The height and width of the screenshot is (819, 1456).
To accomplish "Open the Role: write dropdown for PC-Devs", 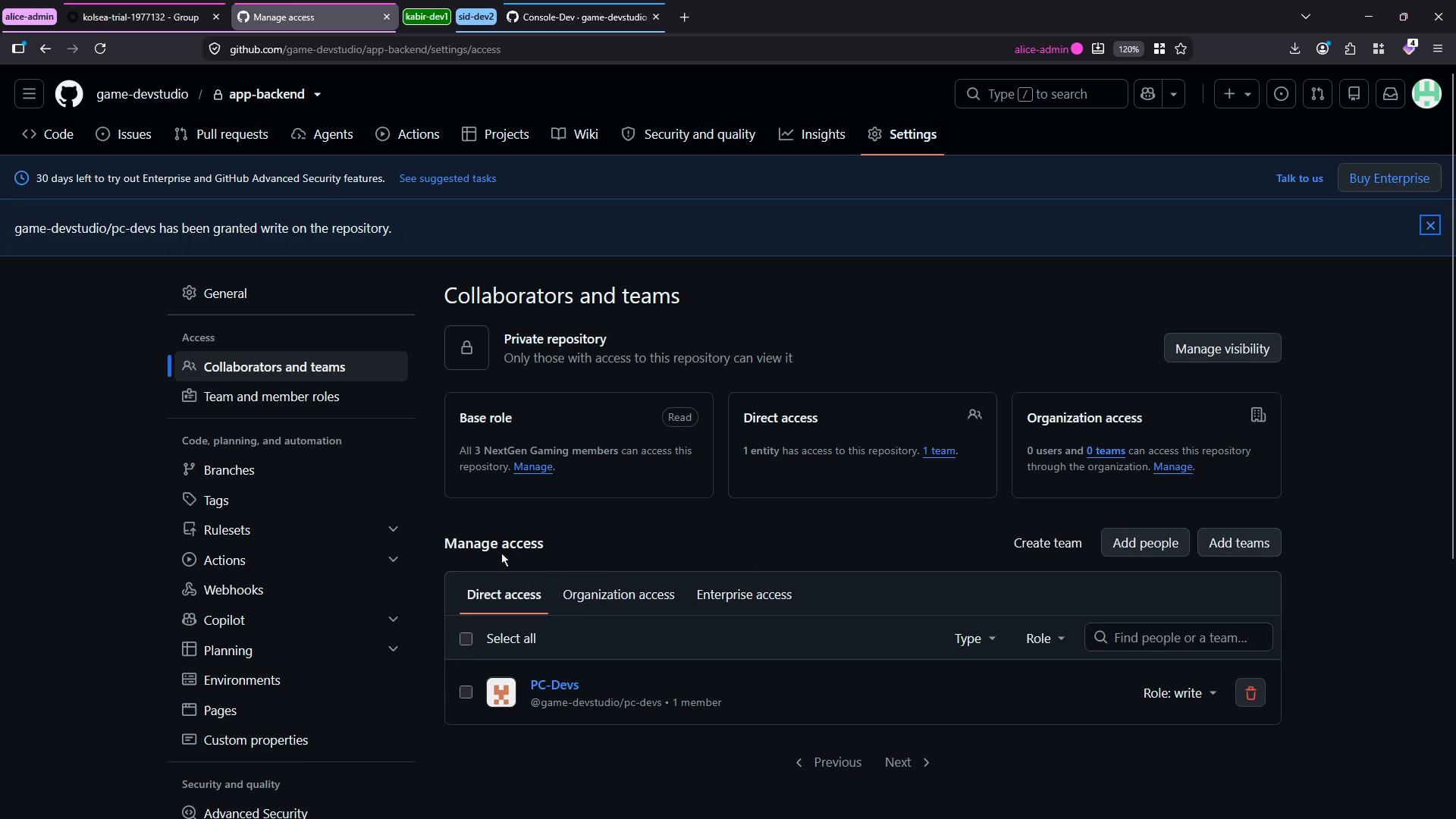I will coord(1179,693).
